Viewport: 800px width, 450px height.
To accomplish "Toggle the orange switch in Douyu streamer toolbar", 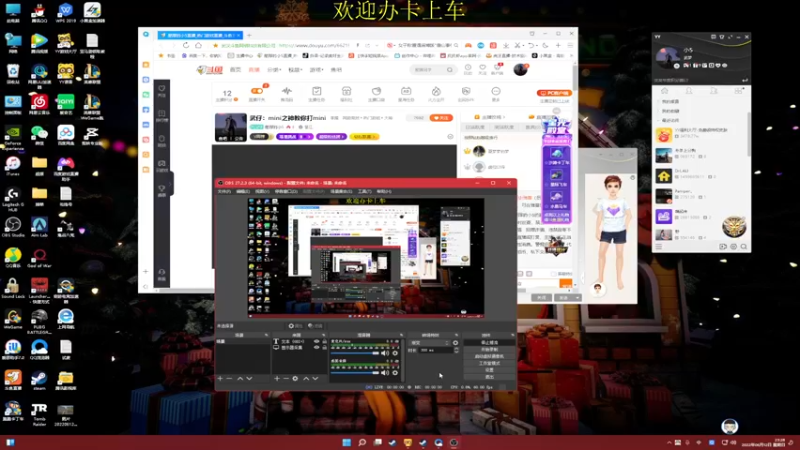I will [257, 91].
